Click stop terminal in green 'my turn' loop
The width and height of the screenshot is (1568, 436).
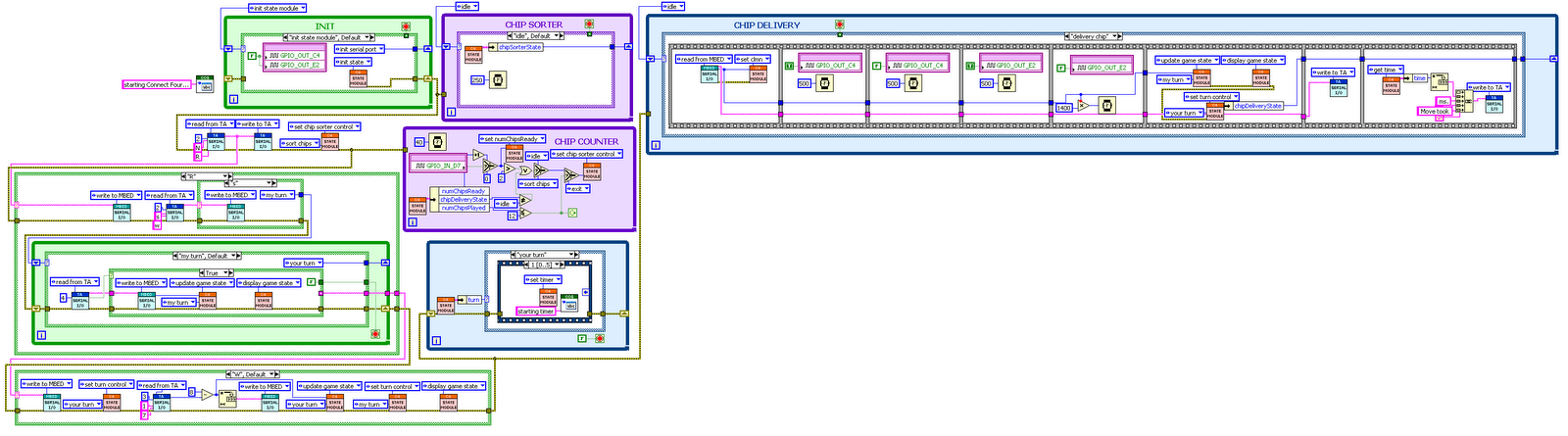click(x=375, y=334)
